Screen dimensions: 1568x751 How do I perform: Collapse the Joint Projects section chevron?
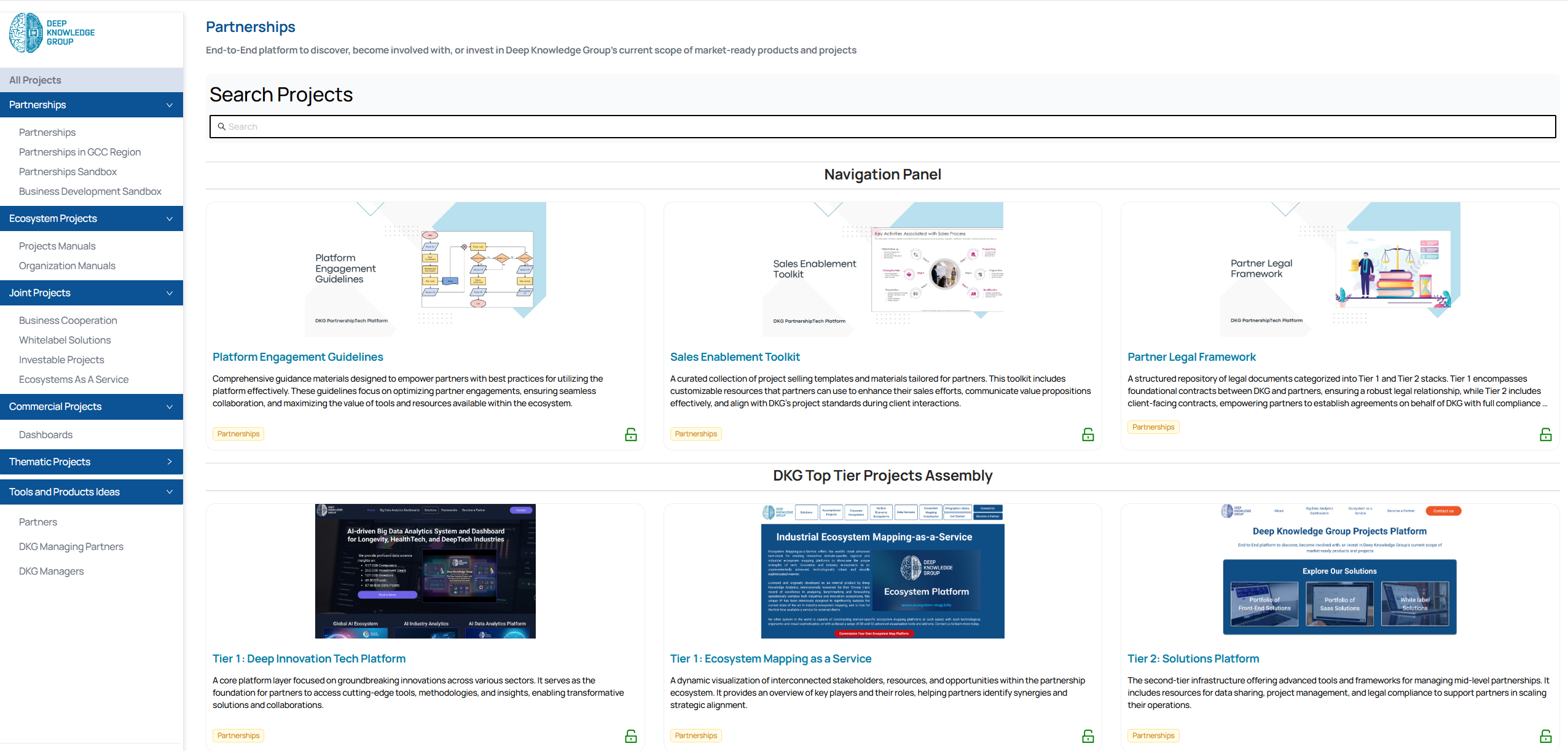[x=170, y=293]
